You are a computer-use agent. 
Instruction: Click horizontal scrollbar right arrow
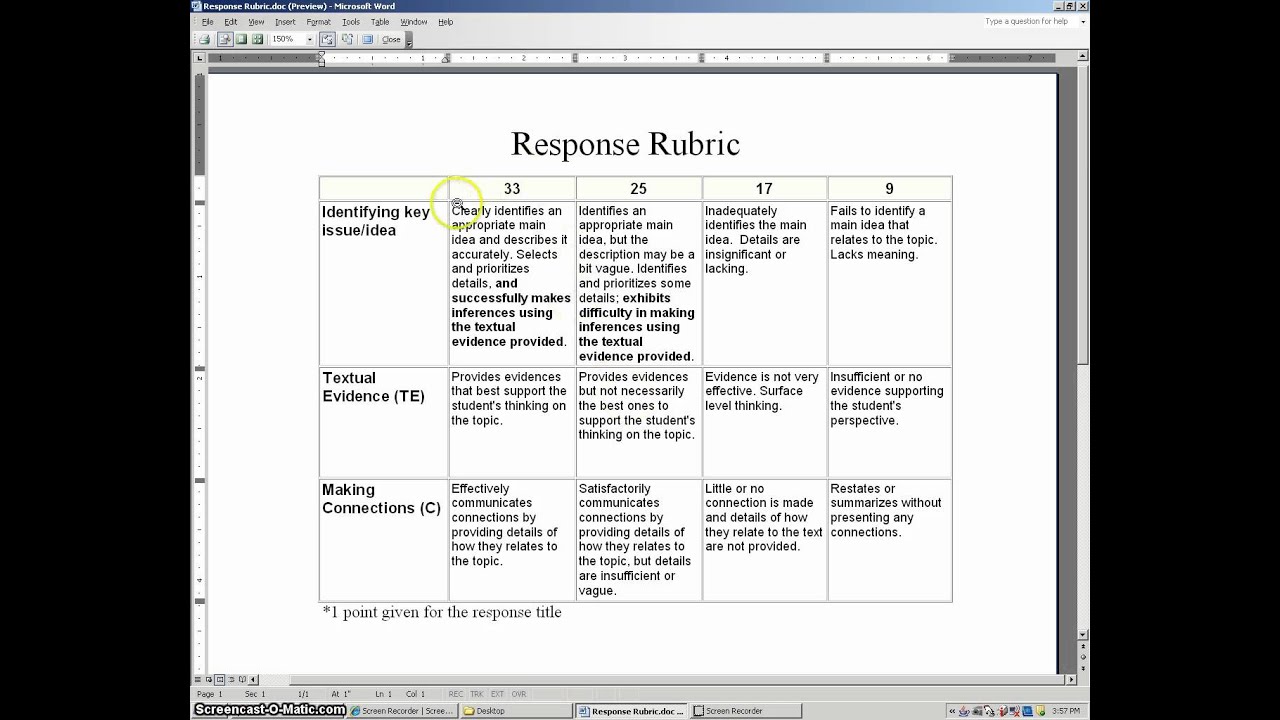coord(1071,680)
